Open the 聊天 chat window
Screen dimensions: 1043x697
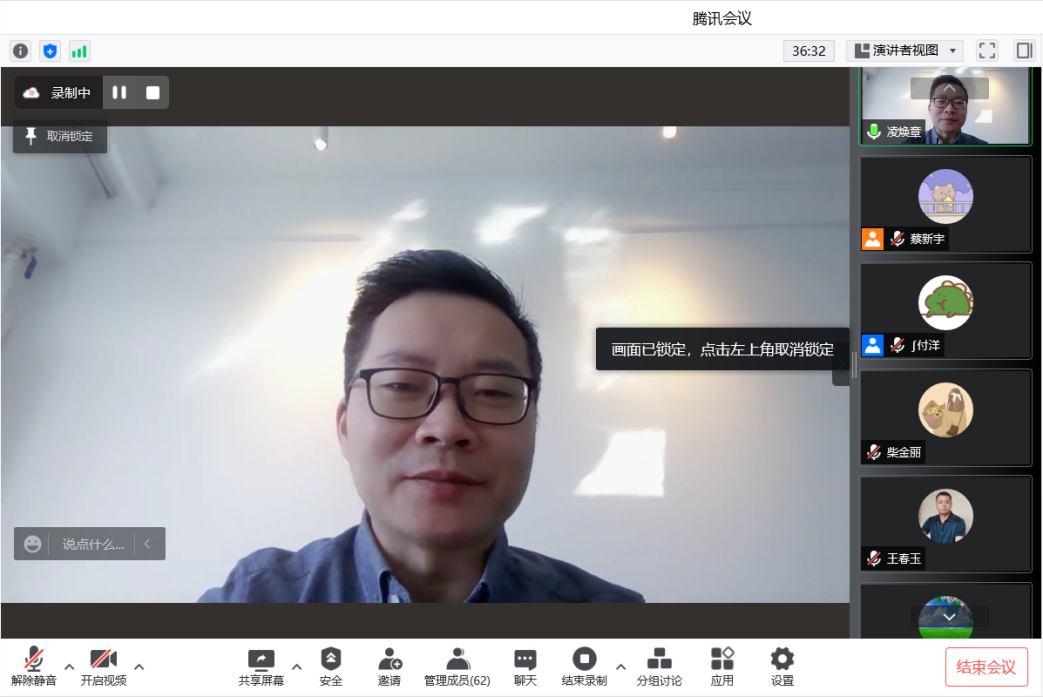point(525,666)
